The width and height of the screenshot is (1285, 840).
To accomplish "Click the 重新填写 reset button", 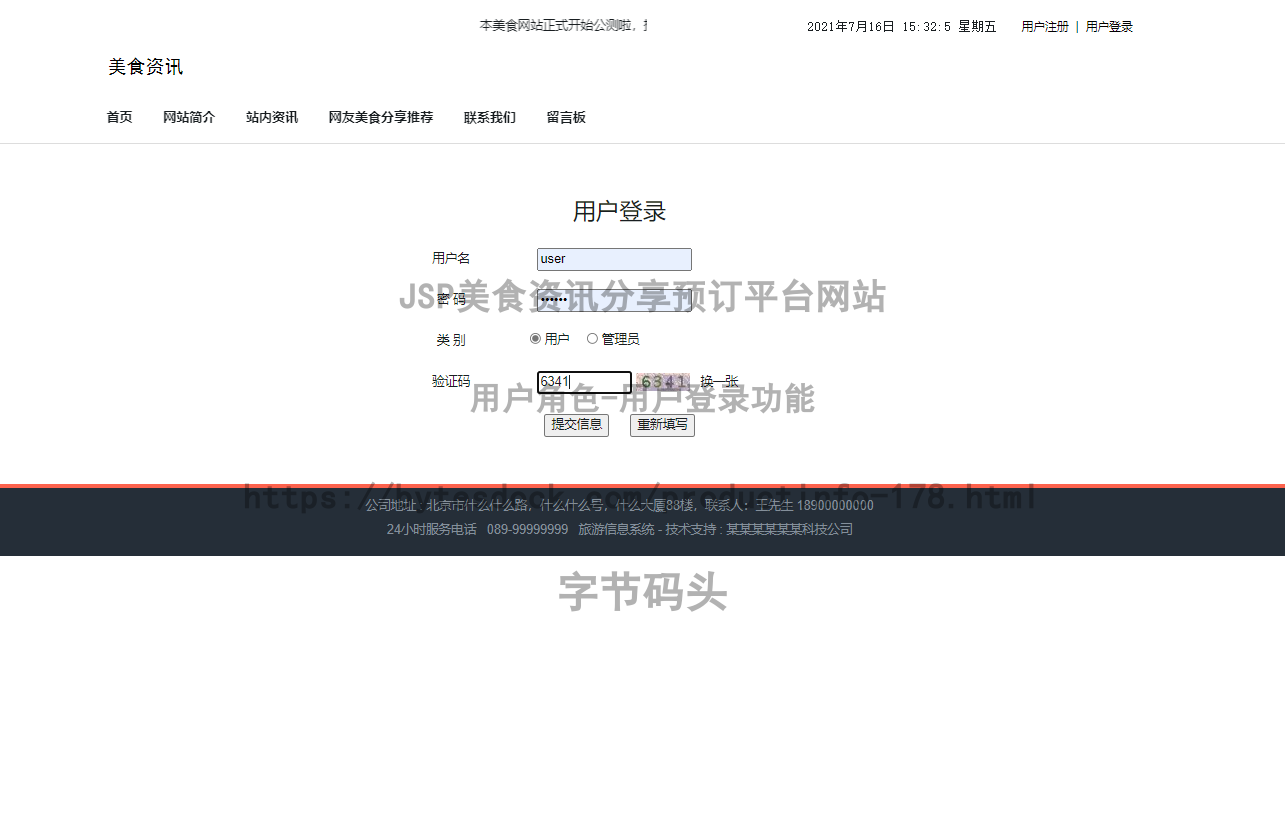I will tap(661, 425).
